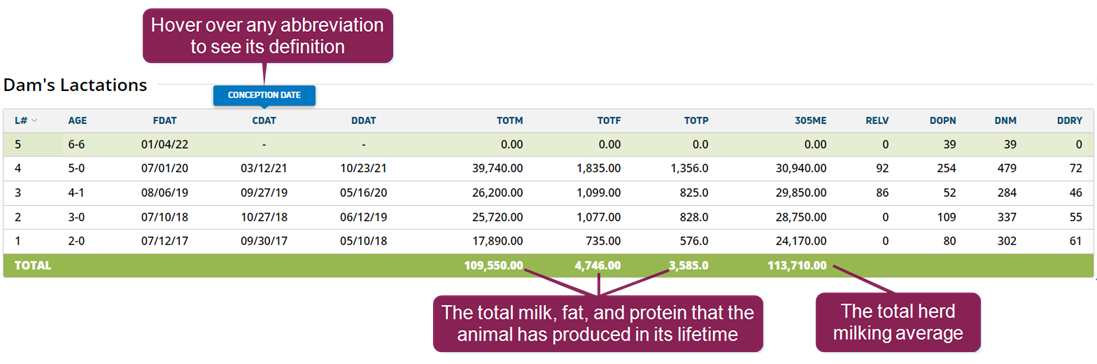The image size is (1097, 364).
Task: Sort by the AGE column header
Action: click(x=78, y=120)
